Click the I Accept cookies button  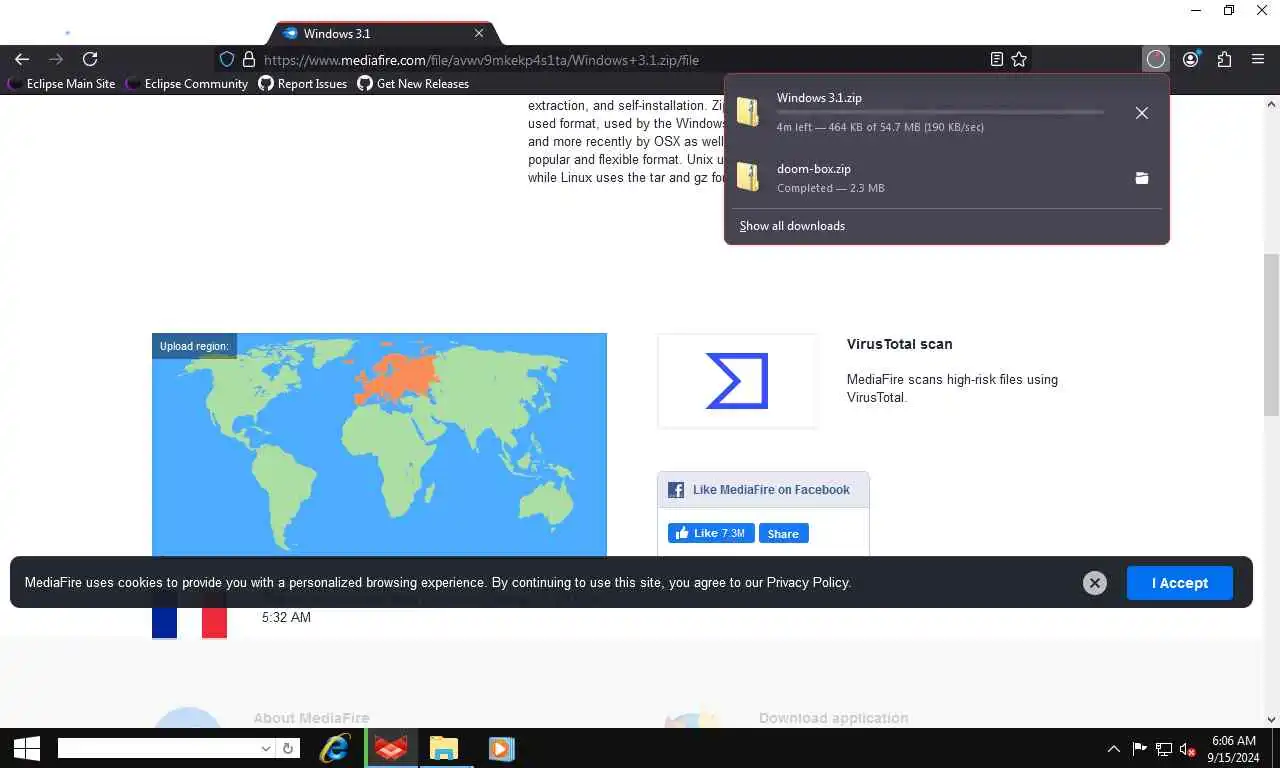coord(1180,583)
